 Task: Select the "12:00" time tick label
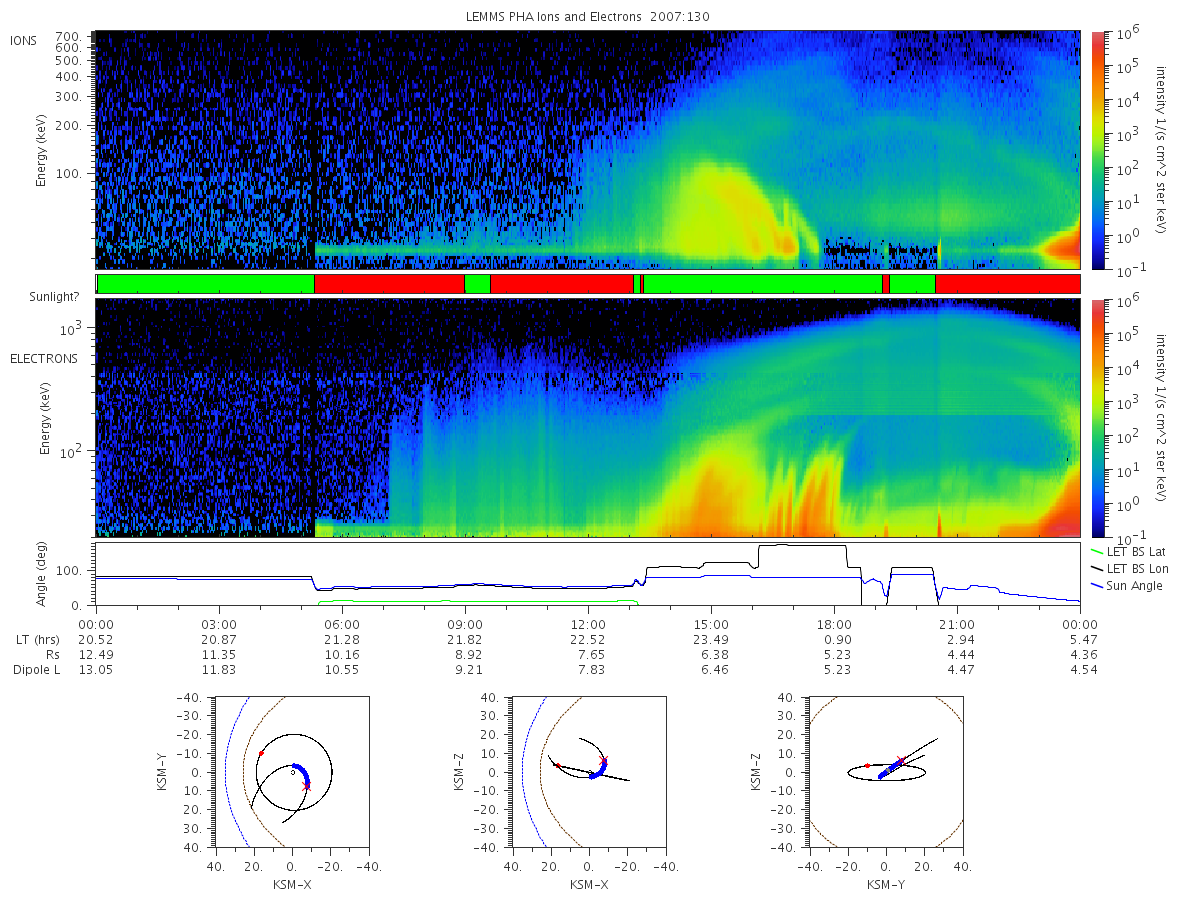pos(588,623)
